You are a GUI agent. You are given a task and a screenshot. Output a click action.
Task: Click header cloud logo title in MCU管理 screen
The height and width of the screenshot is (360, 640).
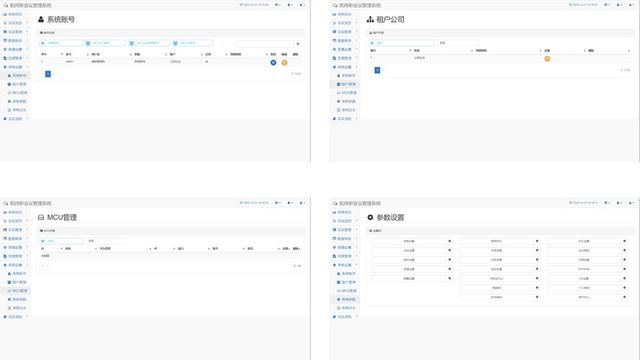pos(27,203)
